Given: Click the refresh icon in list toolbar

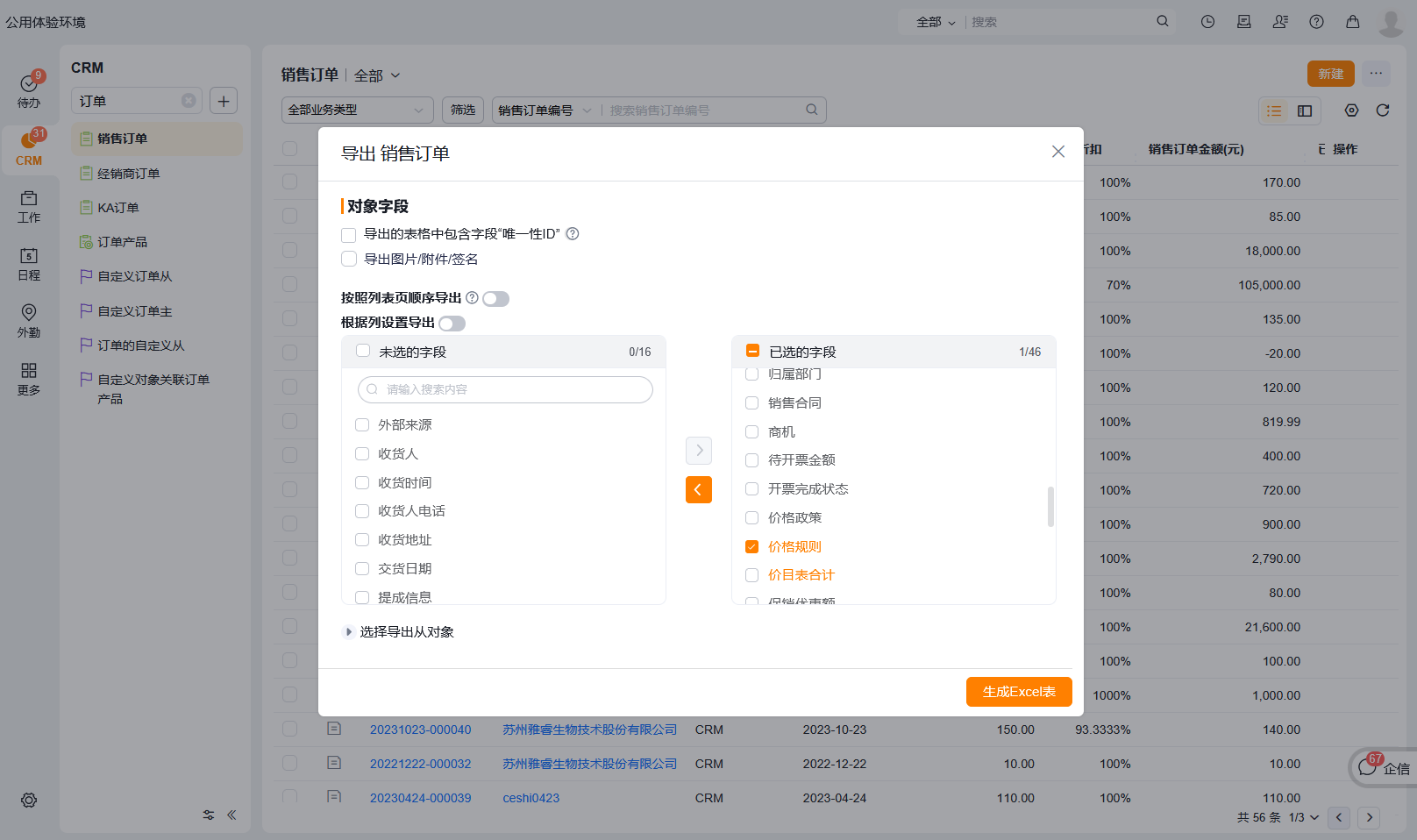Looking at the screenshot, I should coord(1383,110).
